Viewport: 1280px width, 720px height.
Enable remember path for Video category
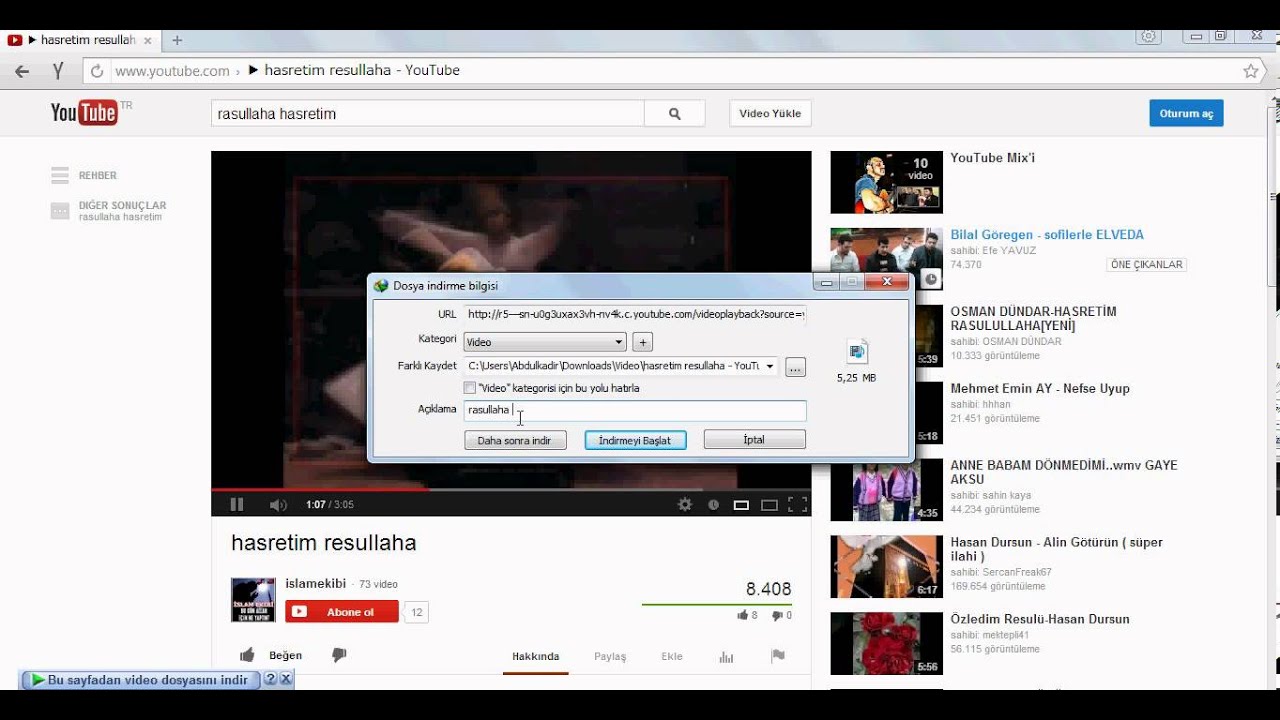click(x=470, y=388)
